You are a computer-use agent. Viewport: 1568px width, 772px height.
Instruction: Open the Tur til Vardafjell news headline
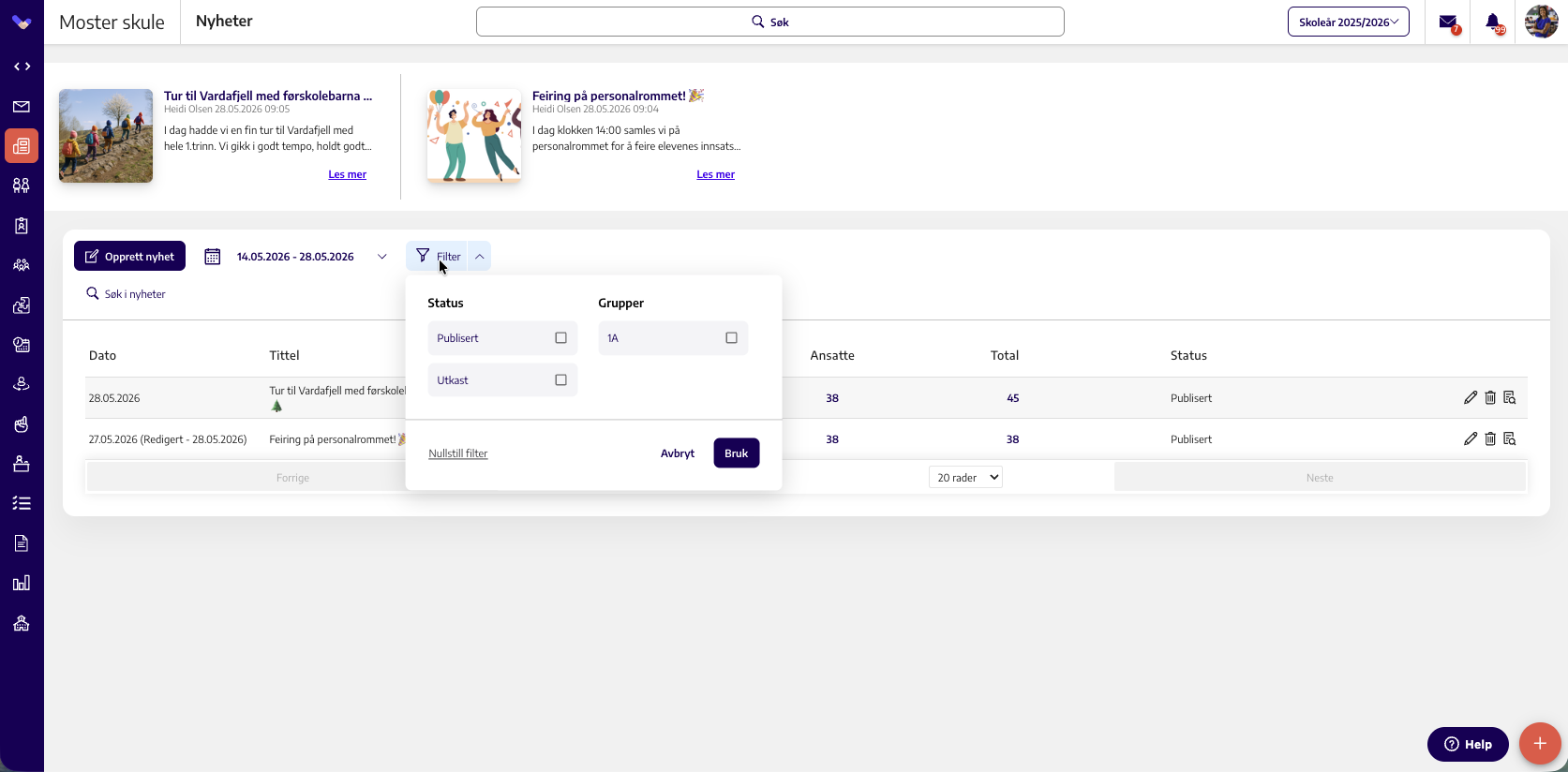click(x=268, y=96)
